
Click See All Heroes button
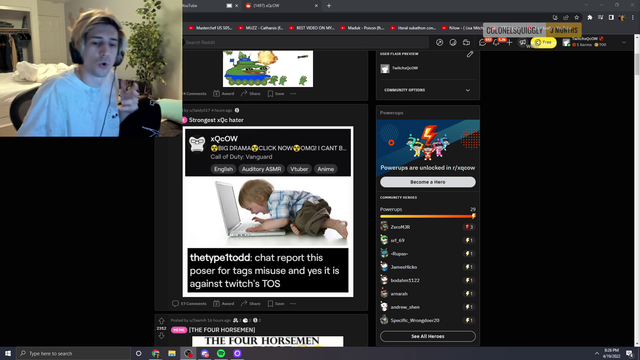coord(428,336)
